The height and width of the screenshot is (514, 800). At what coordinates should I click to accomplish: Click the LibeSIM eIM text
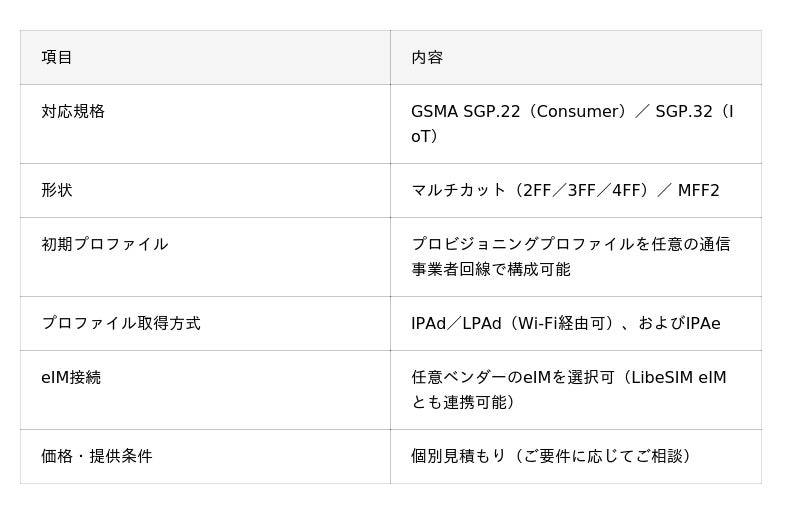pyautogui.click(x=679, y=377)
